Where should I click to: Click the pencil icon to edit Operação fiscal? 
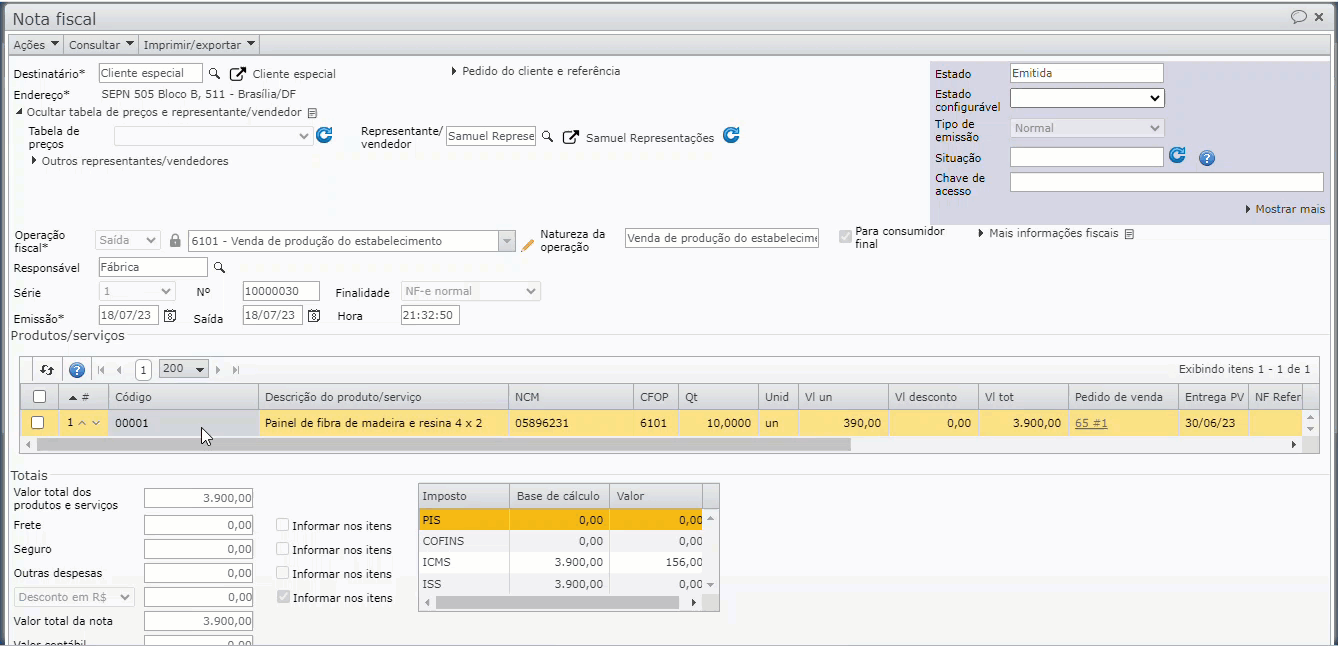tap(528, 242)
